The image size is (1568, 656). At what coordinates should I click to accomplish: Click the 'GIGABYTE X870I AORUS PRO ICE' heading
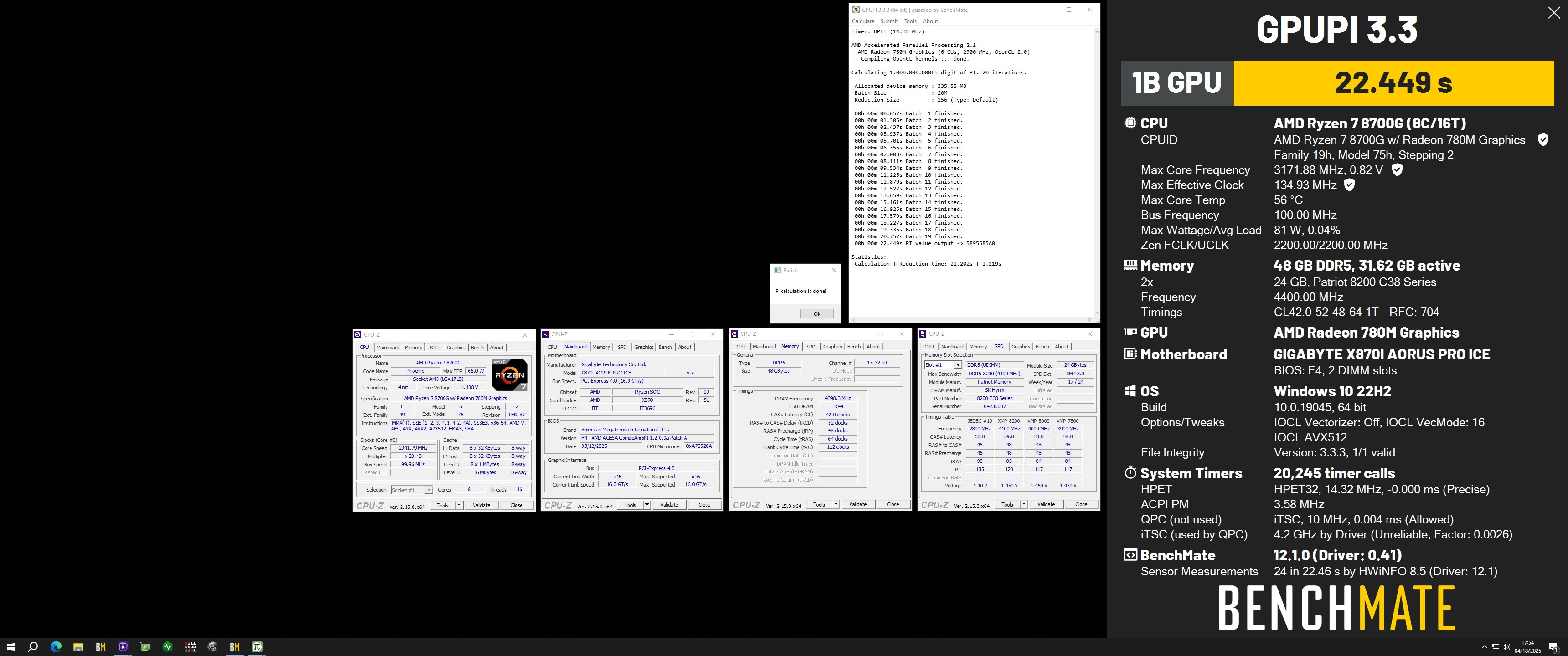point(1382,354)
